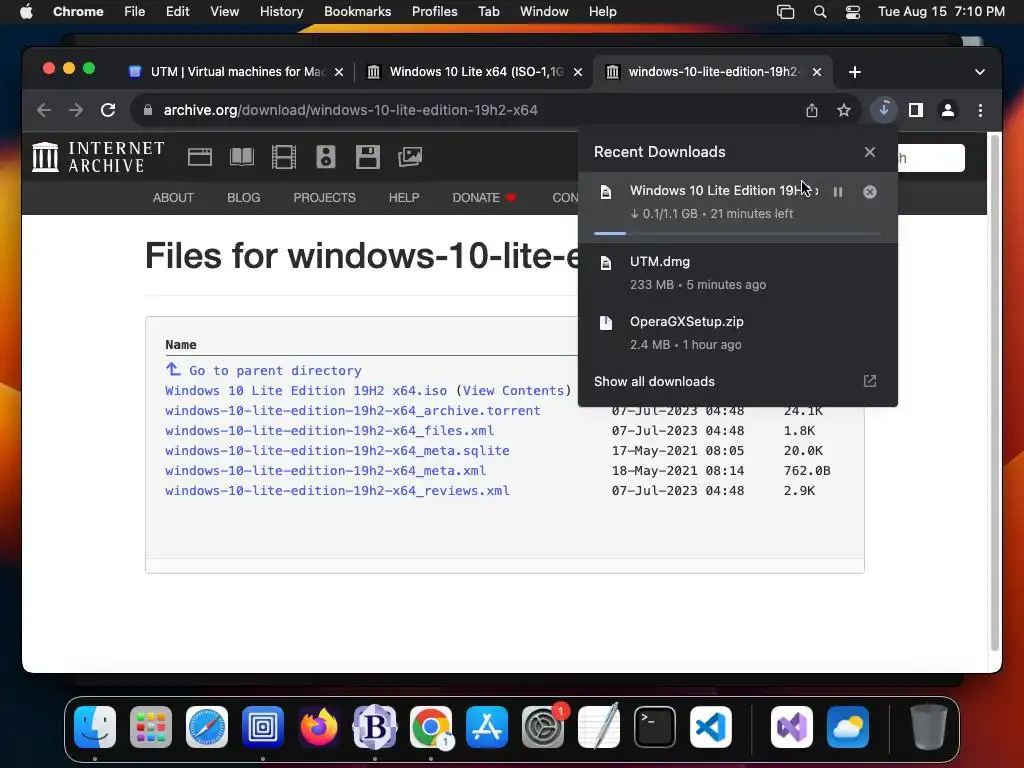This screenshot has width=1024, height=768.
Task: Open the Video film icon
Action: pyautogui.click(x=283, y=157)
